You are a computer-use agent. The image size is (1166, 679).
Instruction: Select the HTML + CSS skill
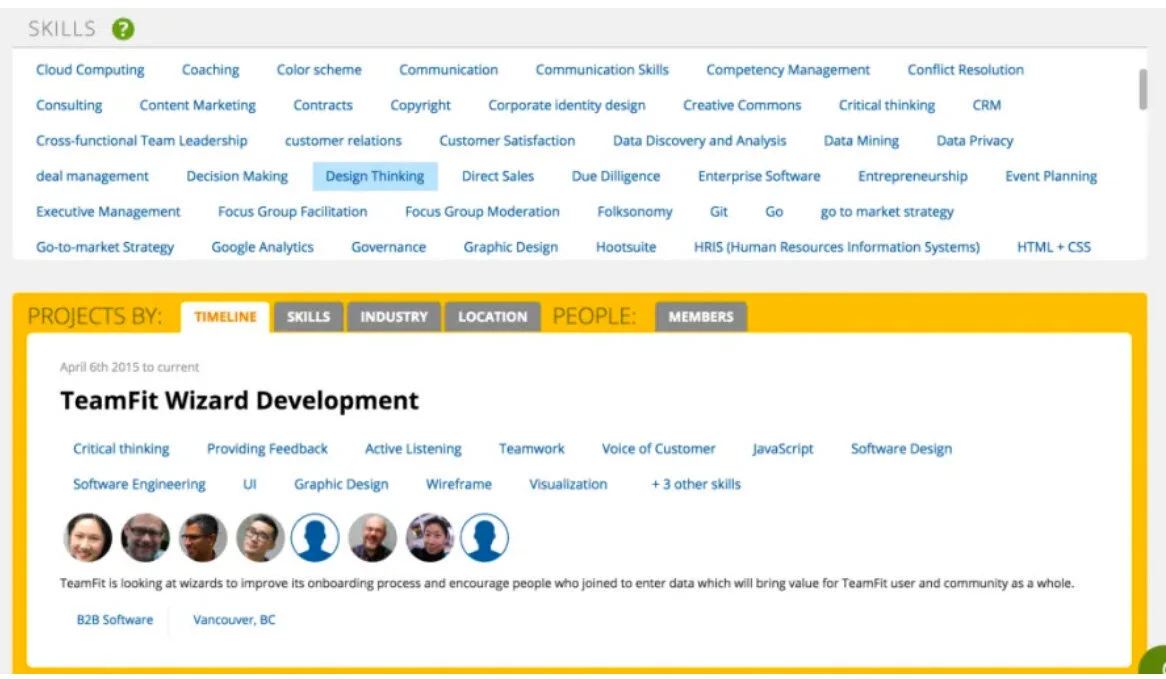pyautogui.click(x=1054, y=247)
